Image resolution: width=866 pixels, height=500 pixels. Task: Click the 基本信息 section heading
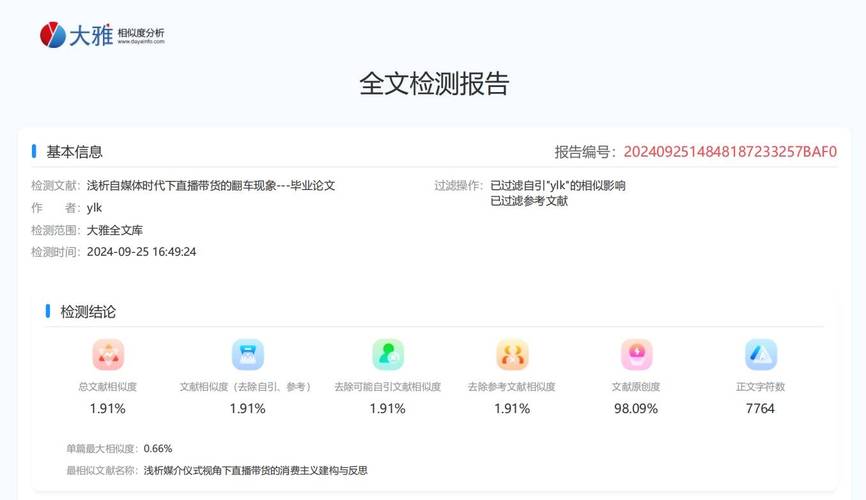coord(74,152)
